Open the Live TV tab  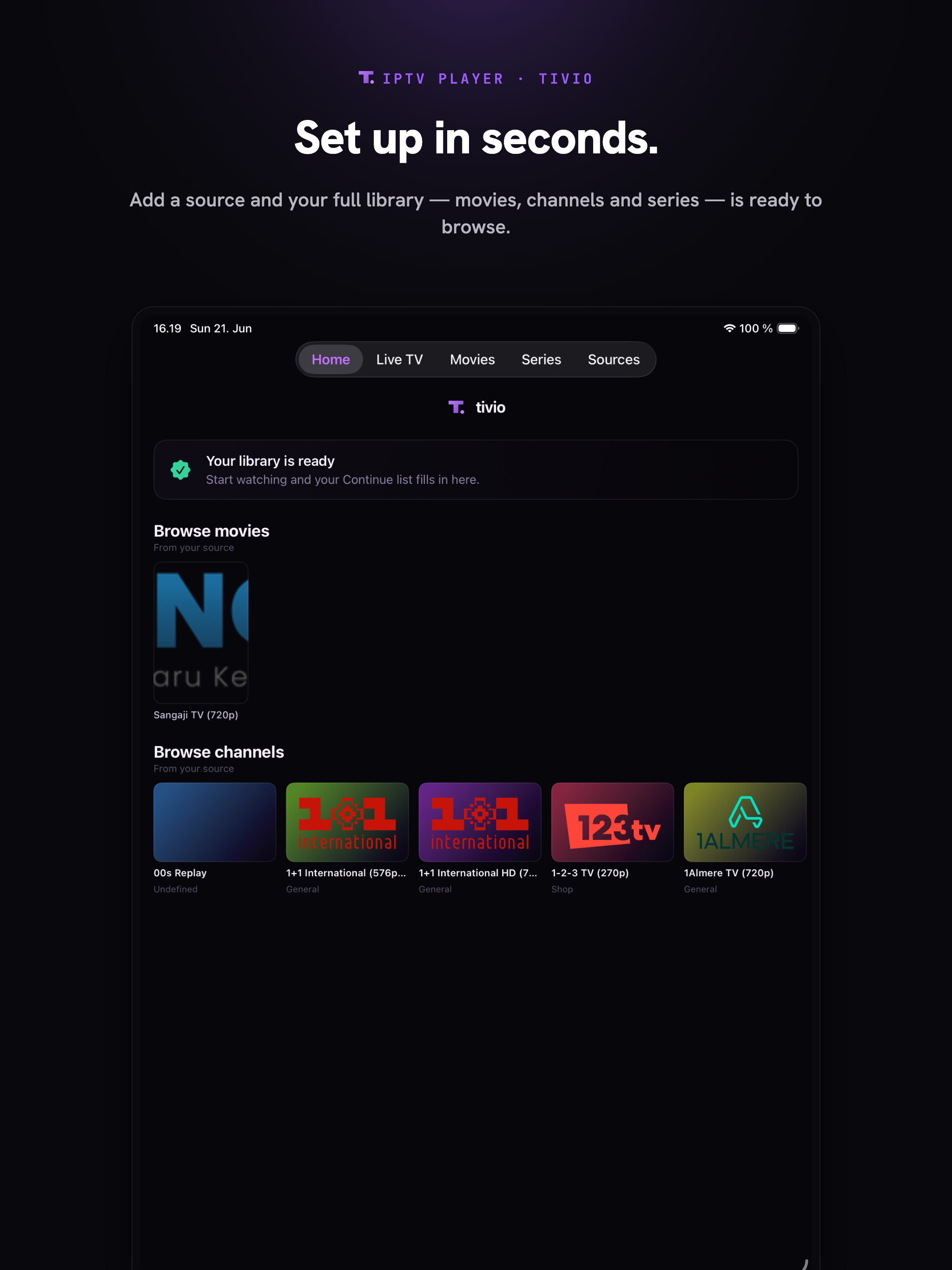[400, 359]
